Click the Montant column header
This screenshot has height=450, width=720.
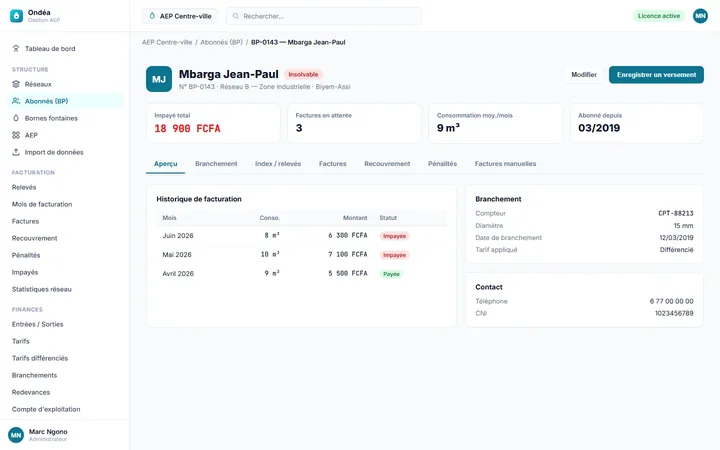355,218
